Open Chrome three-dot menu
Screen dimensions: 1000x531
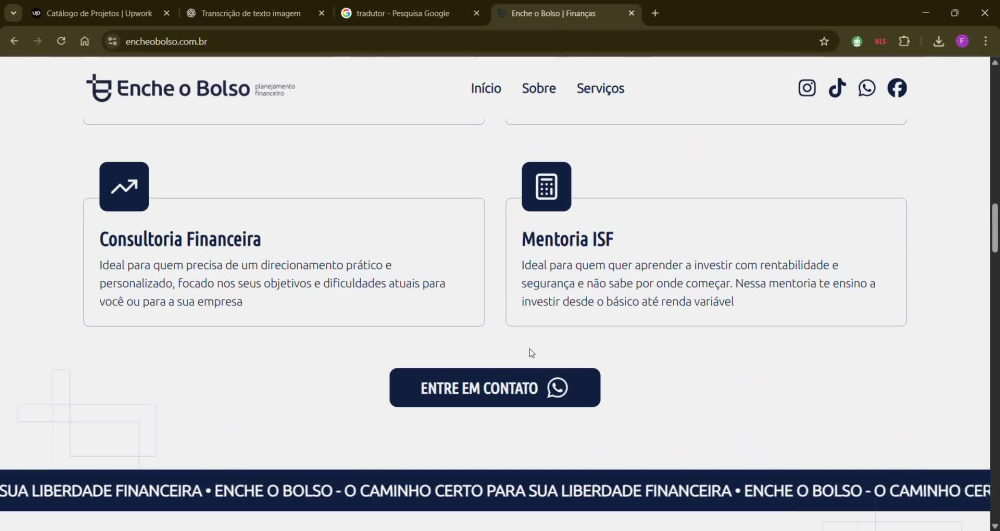986,41
